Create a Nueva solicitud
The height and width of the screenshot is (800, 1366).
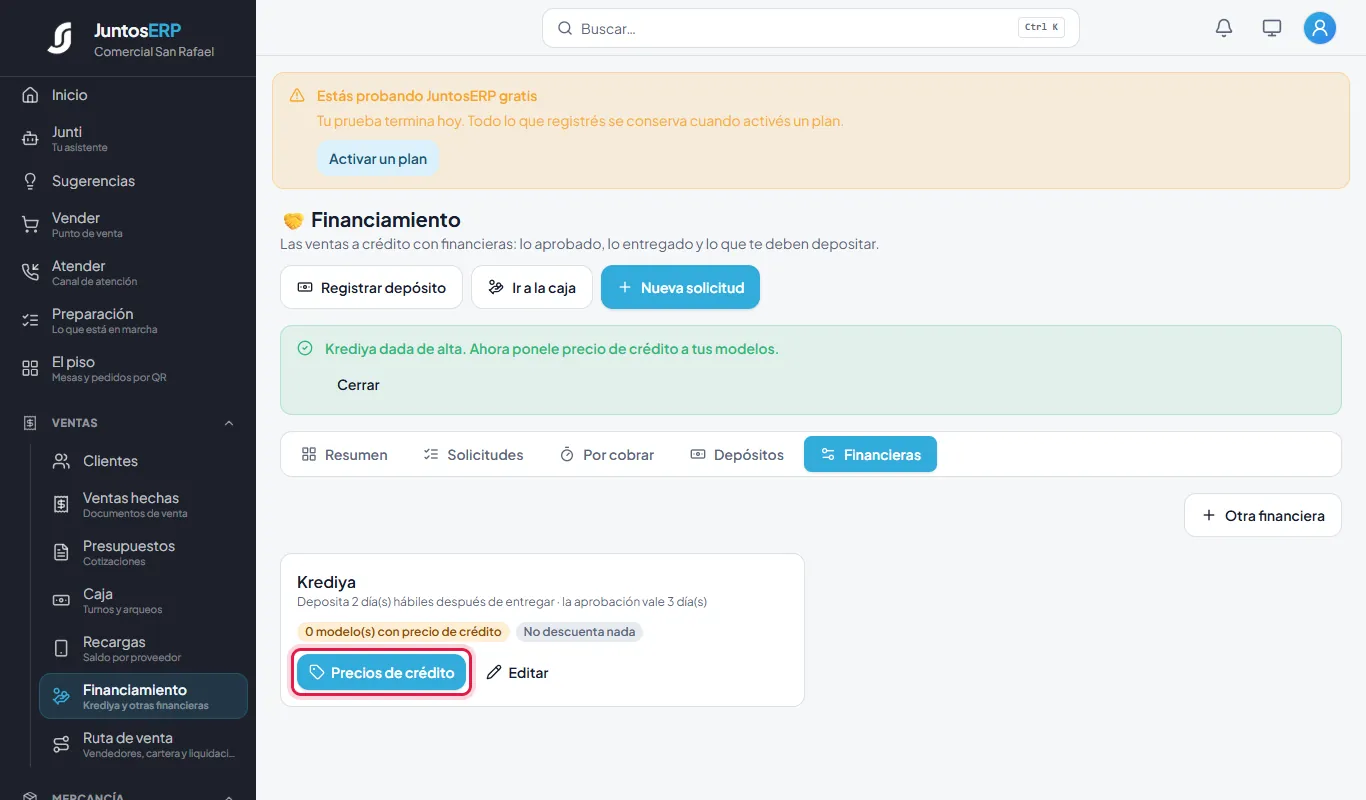(680, 287)
